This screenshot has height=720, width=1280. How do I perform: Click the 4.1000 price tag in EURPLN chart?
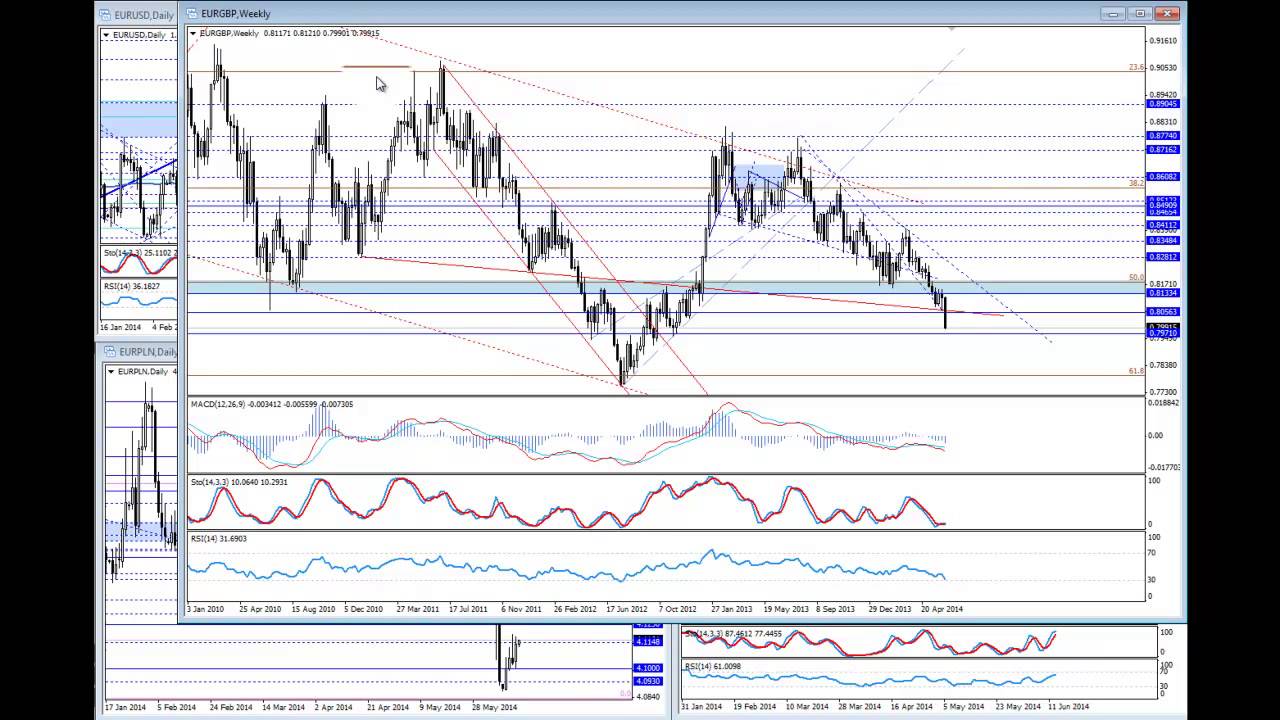click(647, 668)
